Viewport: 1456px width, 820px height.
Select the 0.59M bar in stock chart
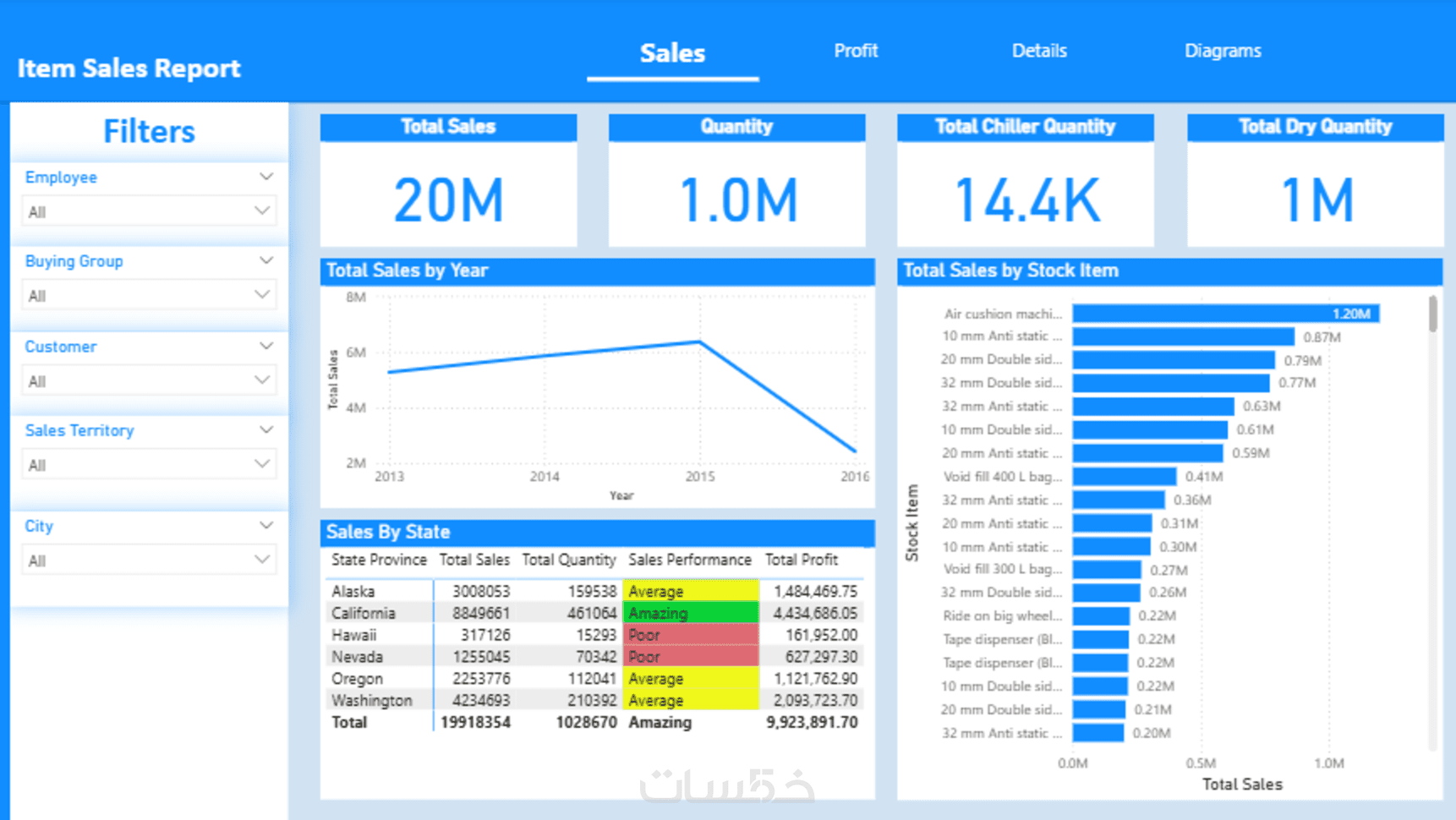point(1148,453)
